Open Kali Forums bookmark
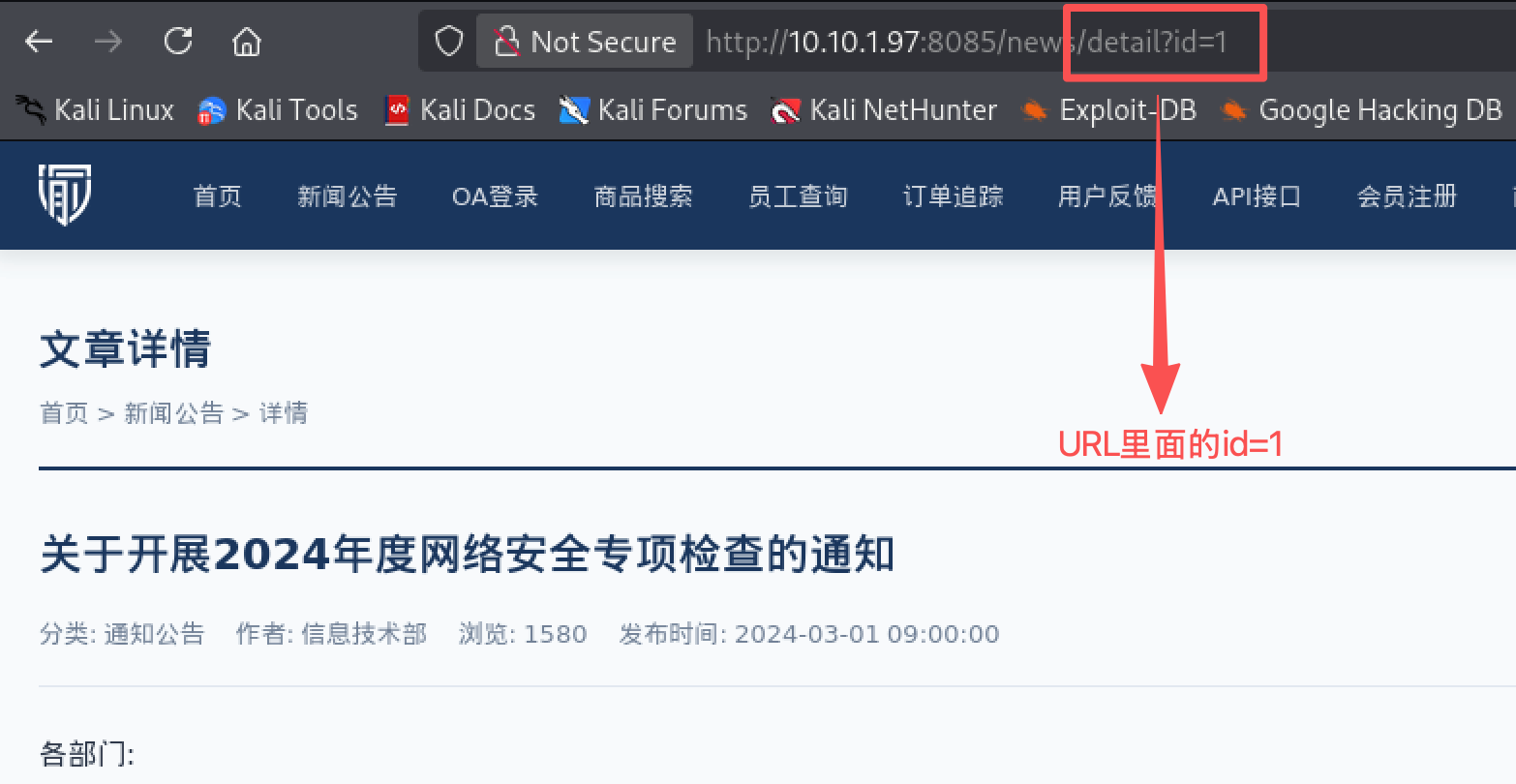1516x784 pixels. tap(653, 110)
